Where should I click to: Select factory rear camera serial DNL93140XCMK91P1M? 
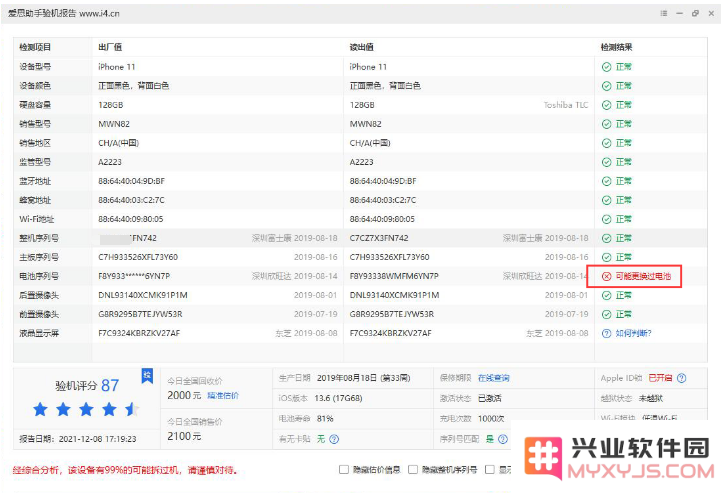click(143, 295)
